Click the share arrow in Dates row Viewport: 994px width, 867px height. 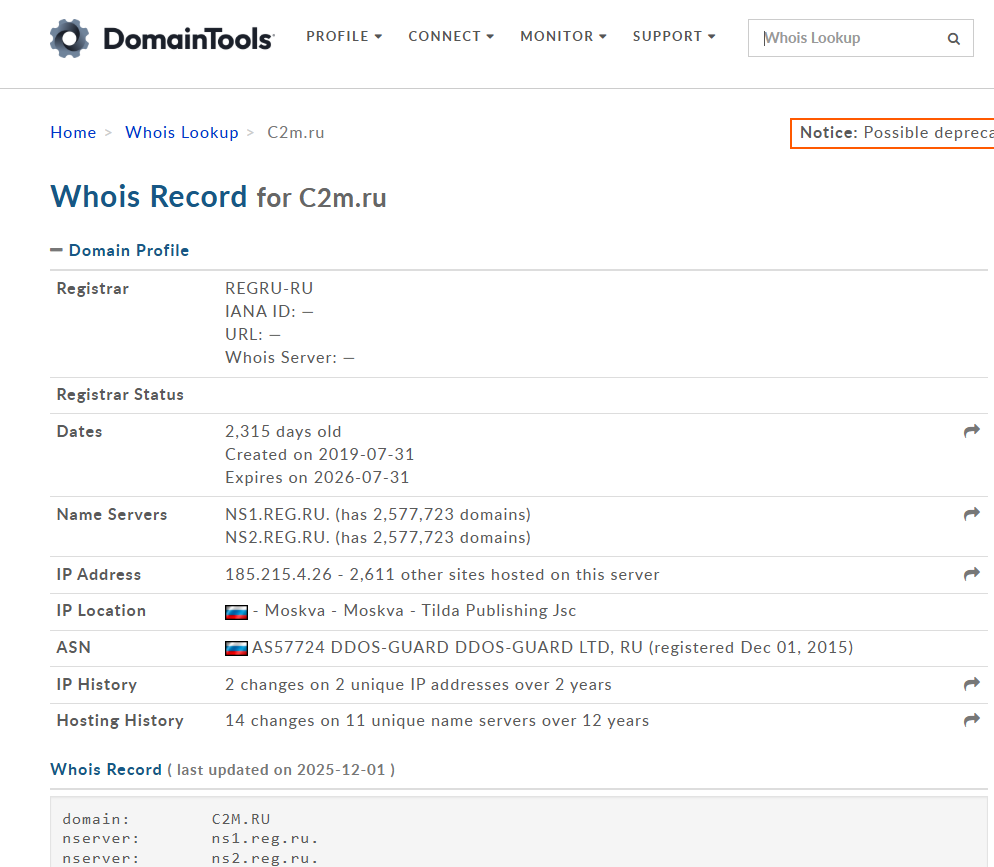(971, 431)
